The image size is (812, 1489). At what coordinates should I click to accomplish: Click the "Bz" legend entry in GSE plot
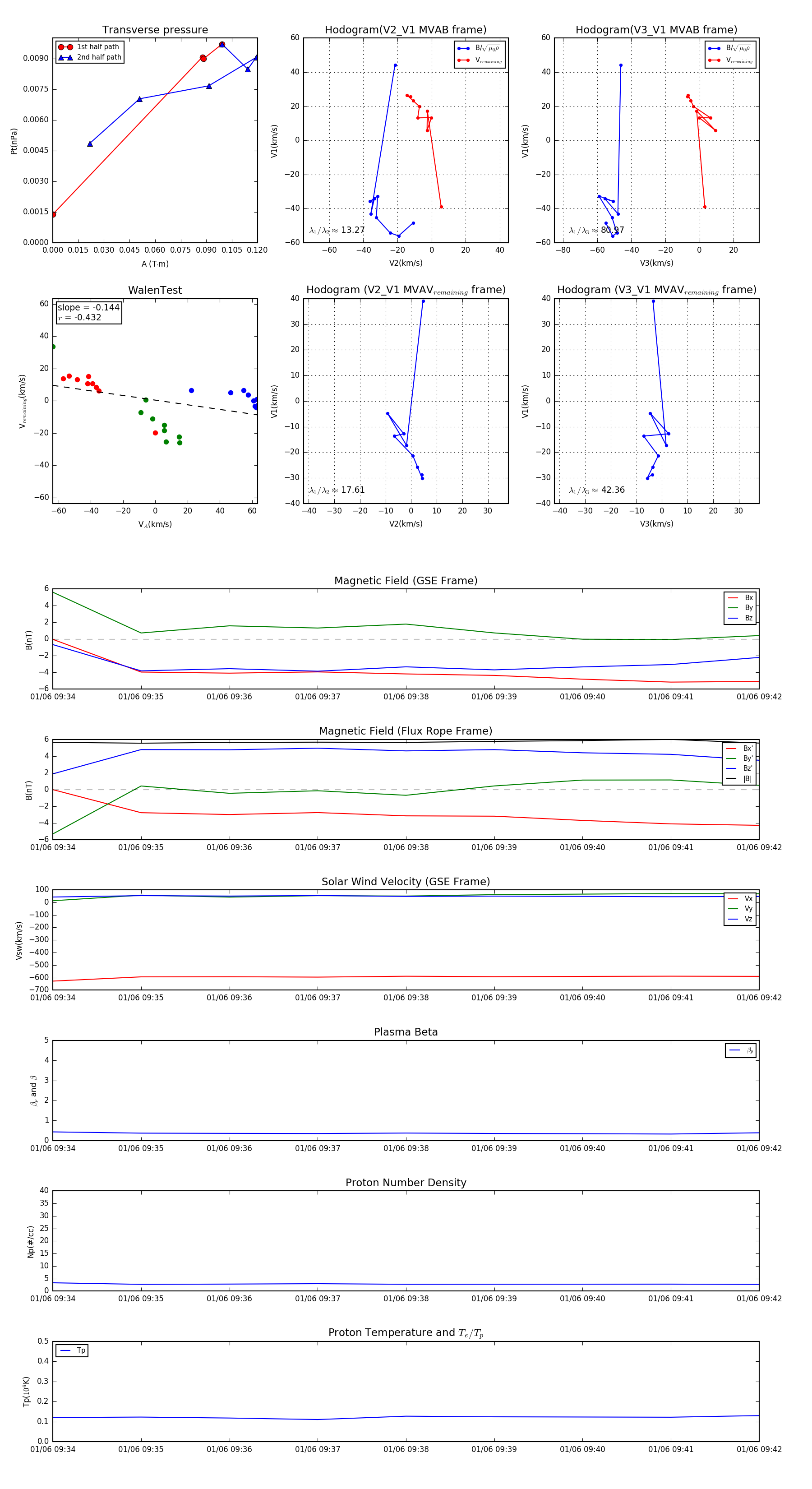(740, 618)
